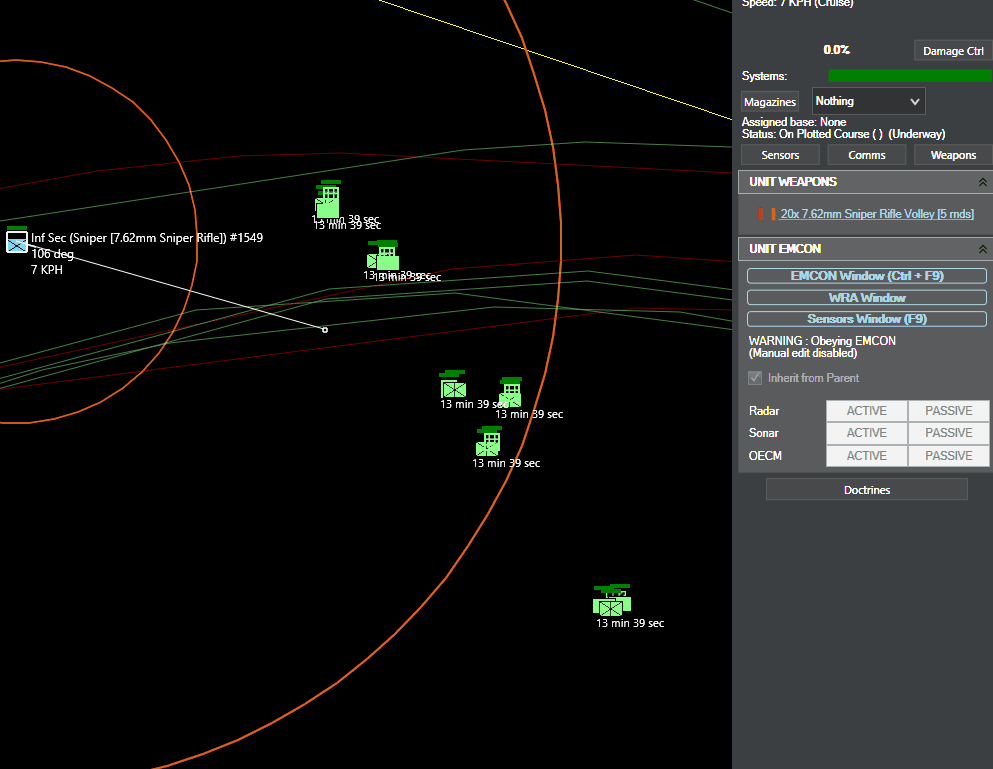Click the Damage Ctrl button
Screen dimensions: 993x769
coord(953,51)
